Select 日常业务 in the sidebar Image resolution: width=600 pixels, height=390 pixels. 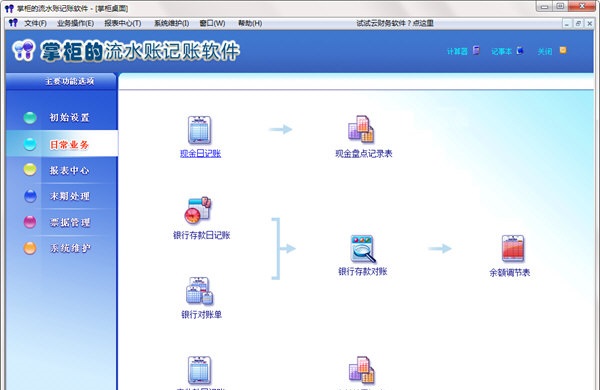click(69, 145)
